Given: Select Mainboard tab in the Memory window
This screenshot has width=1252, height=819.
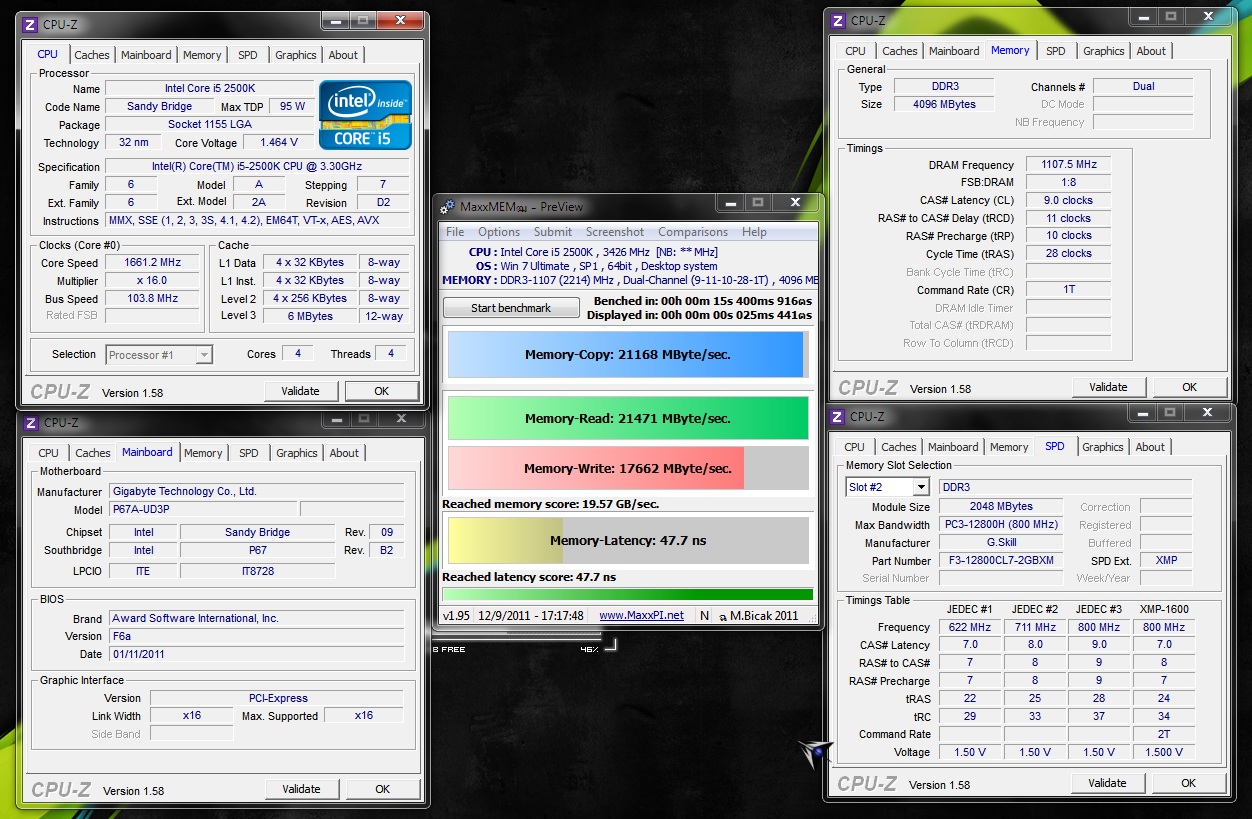Looking at the screenshot, I should click(x=954, y=51).
